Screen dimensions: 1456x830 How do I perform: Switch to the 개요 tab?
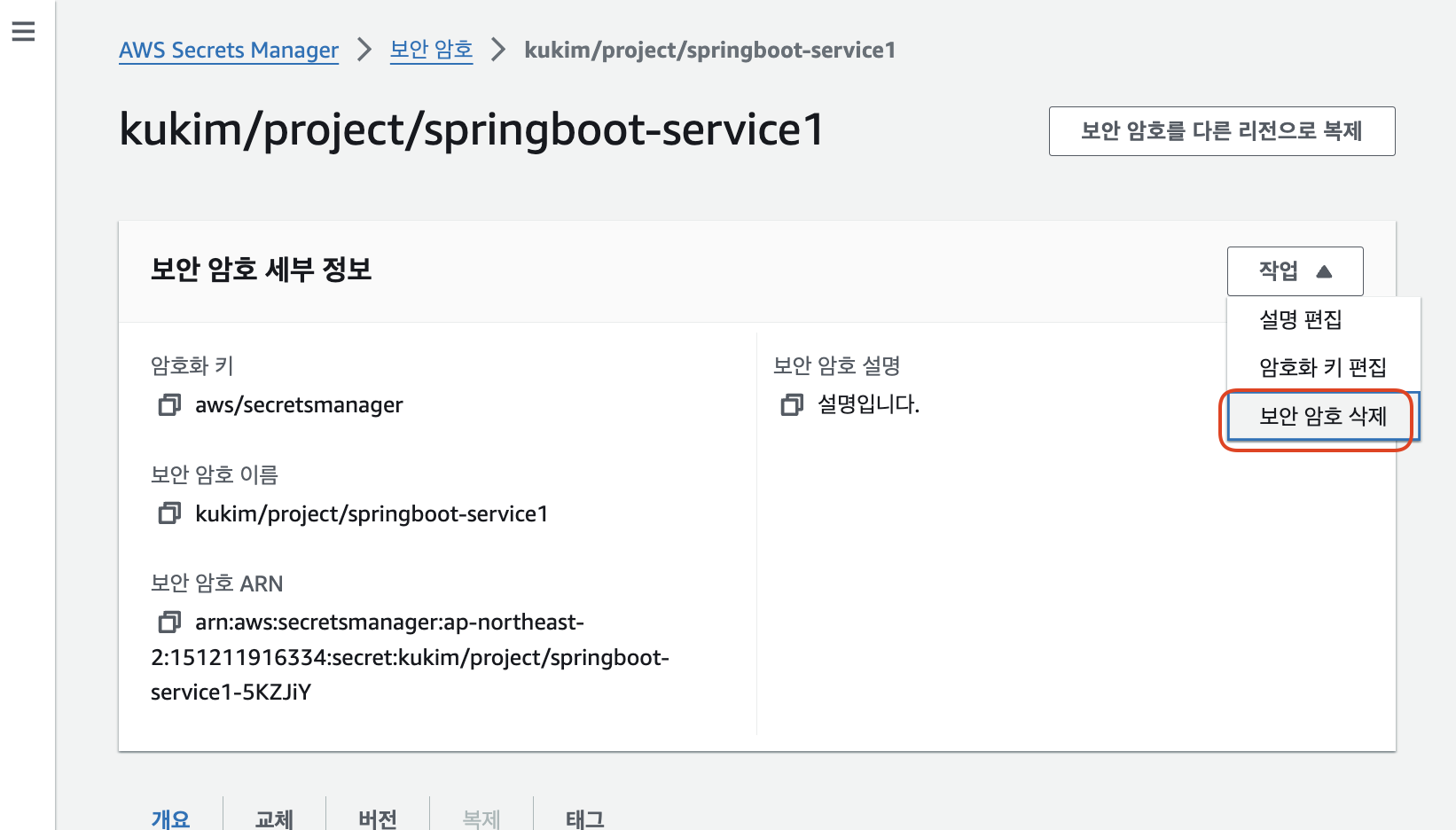pos(170,818)
